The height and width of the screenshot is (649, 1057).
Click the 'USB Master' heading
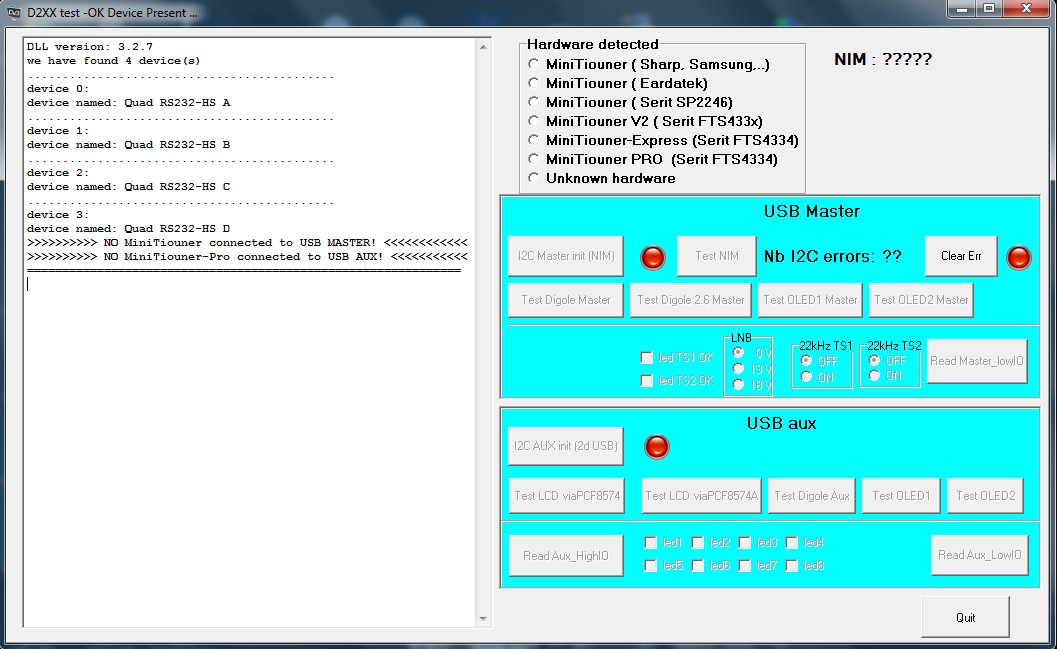pos(812,212)
